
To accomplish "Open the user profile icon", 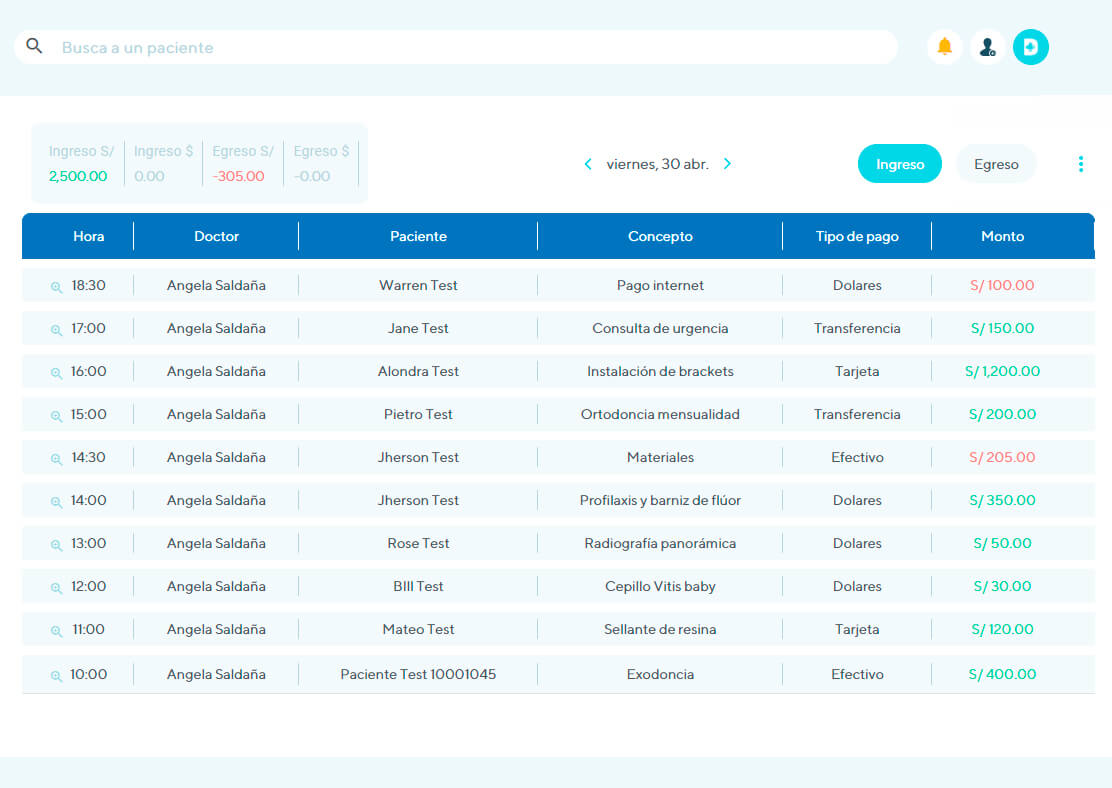I will [987, 47].
